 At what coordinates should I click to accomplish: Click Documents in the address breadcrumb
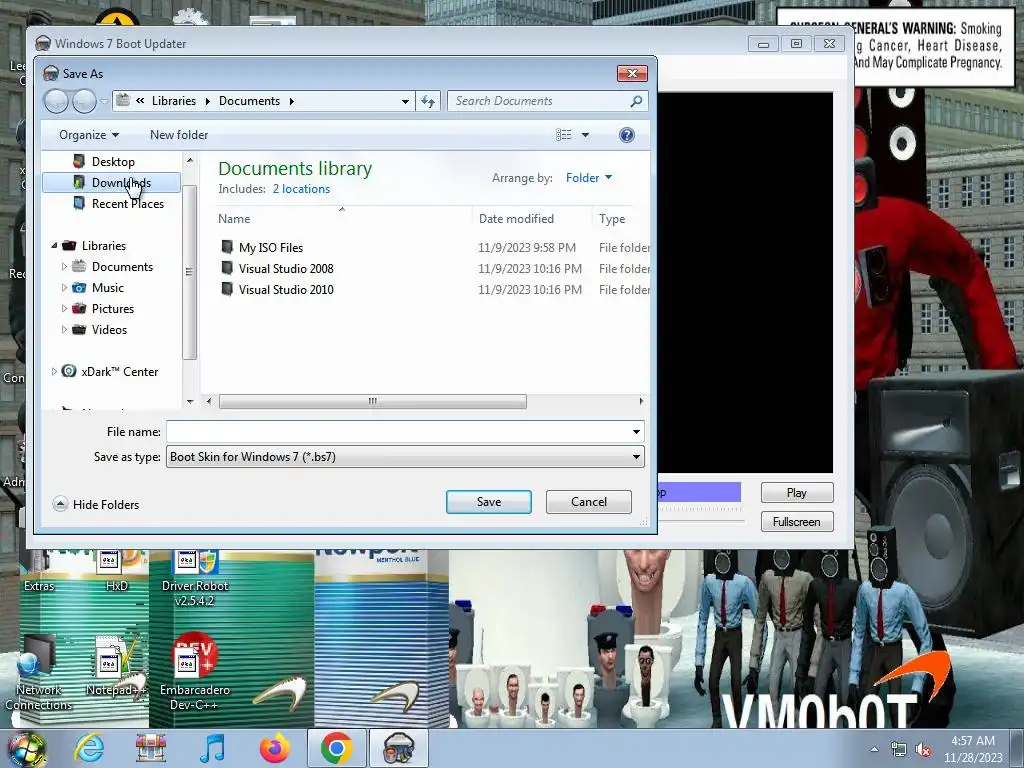[x=249, y=101]
